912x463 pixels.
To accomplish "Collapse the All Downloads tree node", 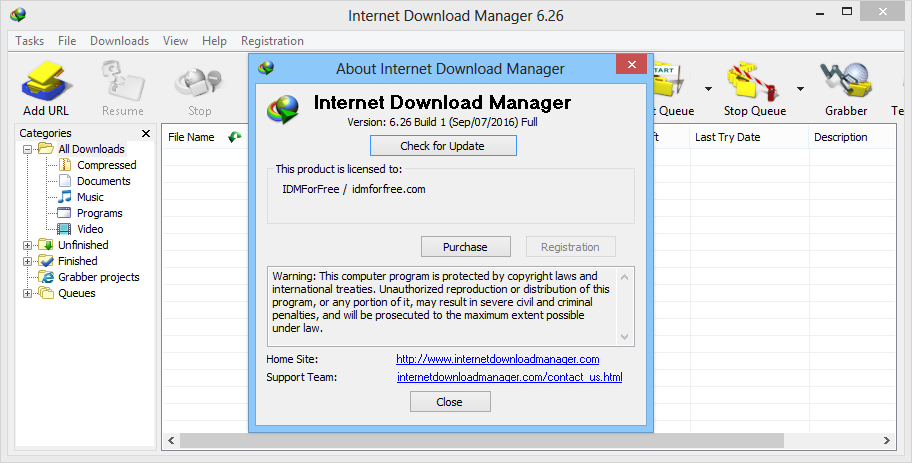I will tap(27, 149).
